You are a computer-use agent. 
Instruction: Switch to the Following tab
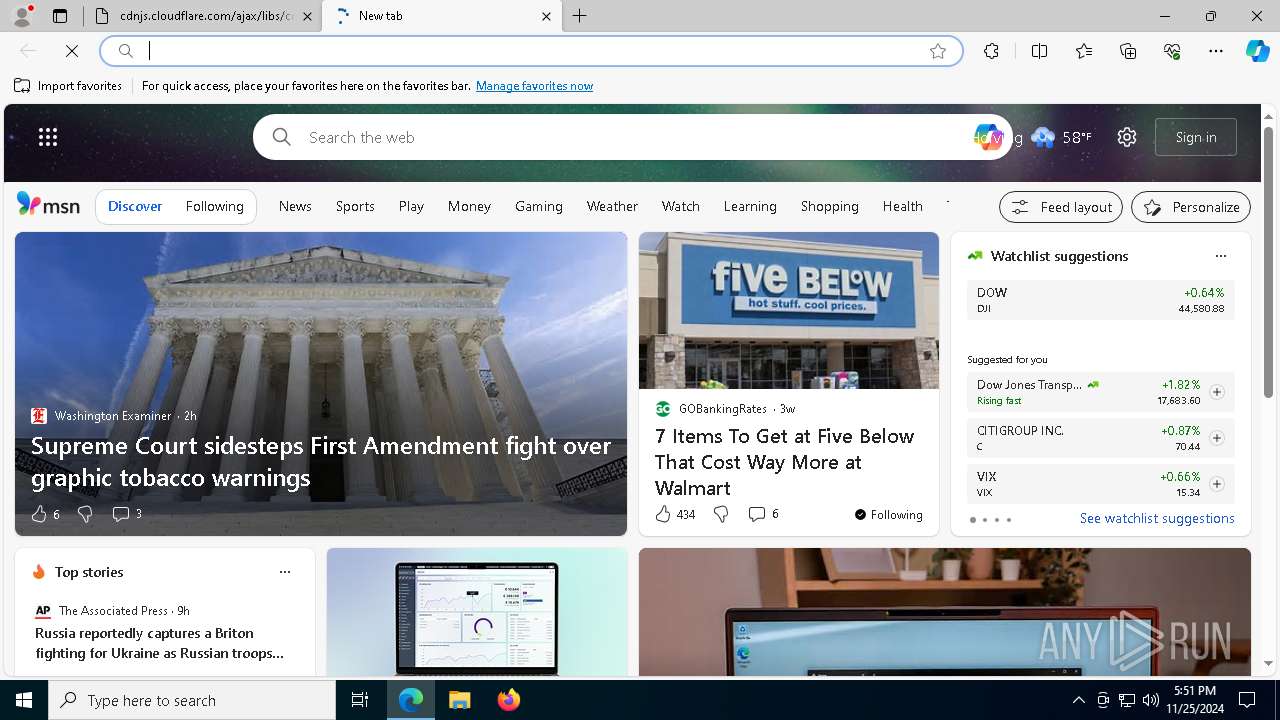coord(214,206)
